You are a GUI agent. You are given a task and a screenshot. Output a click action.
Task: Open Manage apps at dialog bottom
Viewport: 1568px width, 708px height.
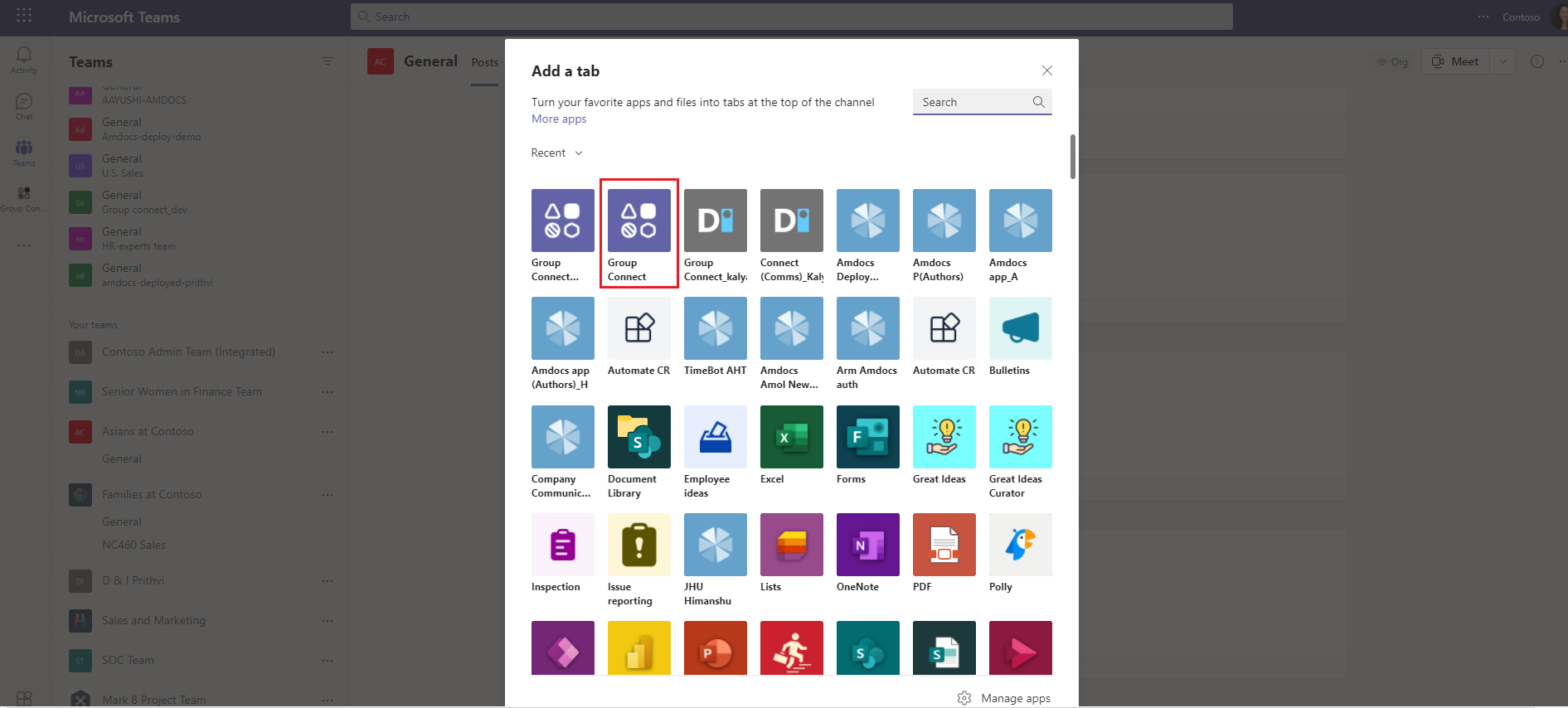[x=1004, y=698]
